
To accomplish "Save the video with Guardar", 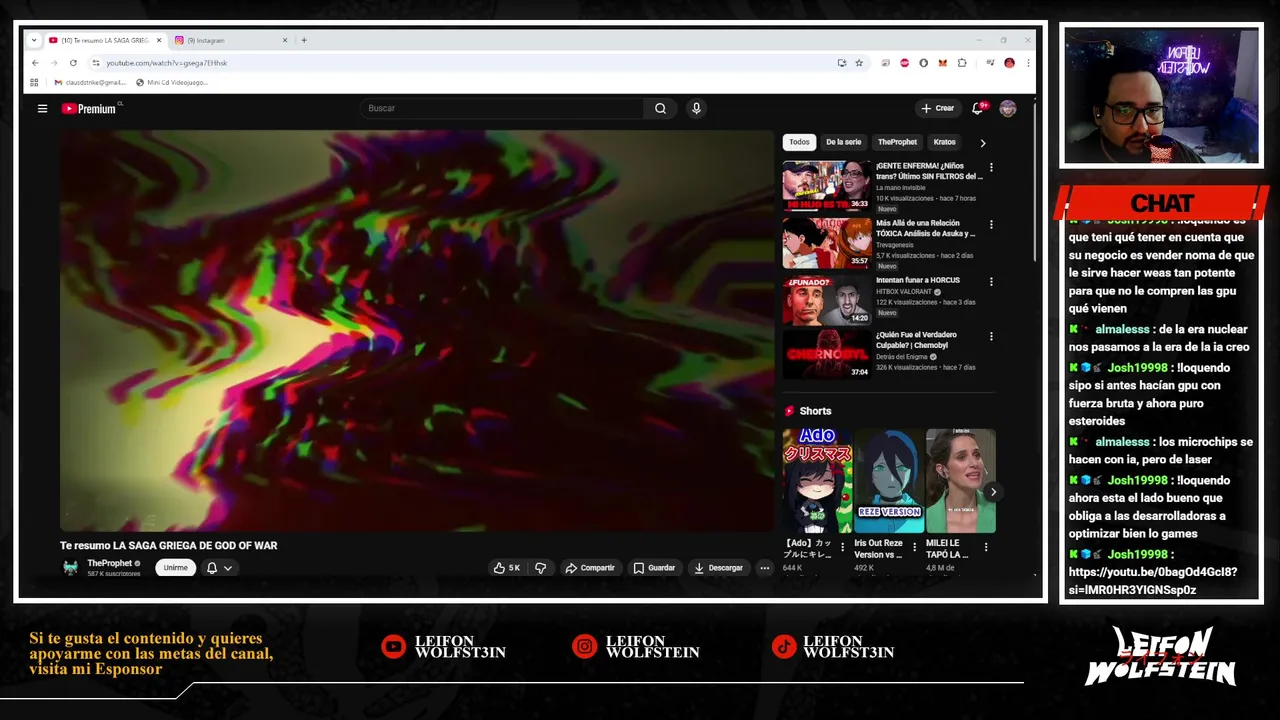I will [x=654, y=568].
